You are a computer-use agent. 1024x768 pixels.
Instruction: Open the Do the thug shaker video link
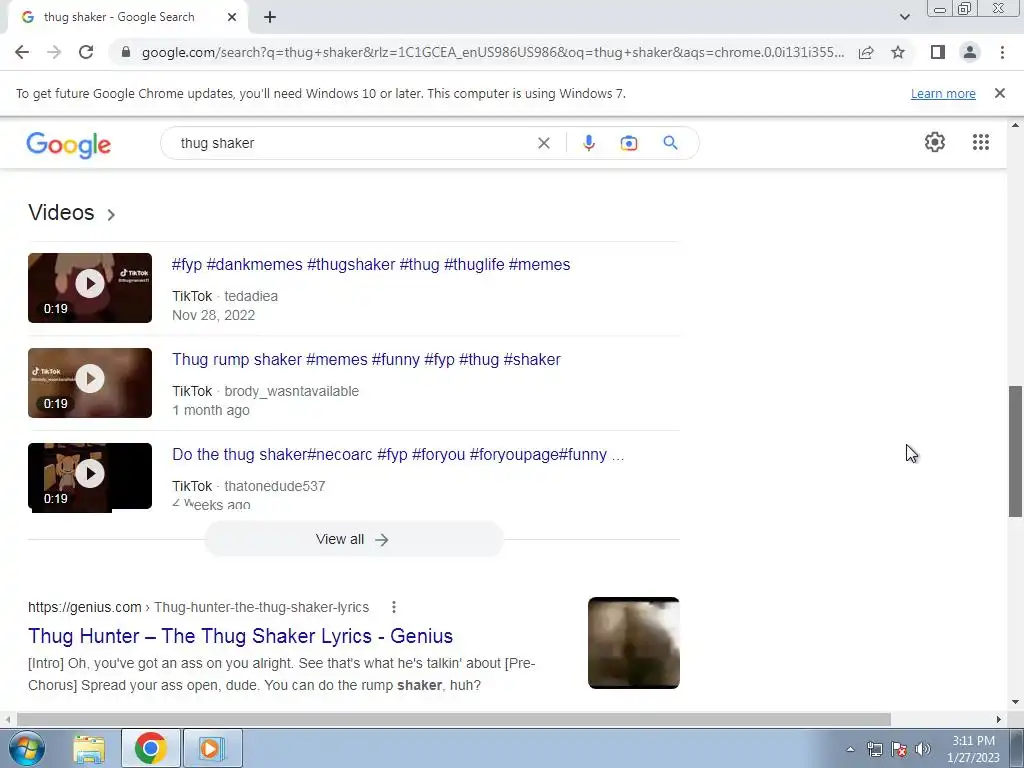(398, 455)
